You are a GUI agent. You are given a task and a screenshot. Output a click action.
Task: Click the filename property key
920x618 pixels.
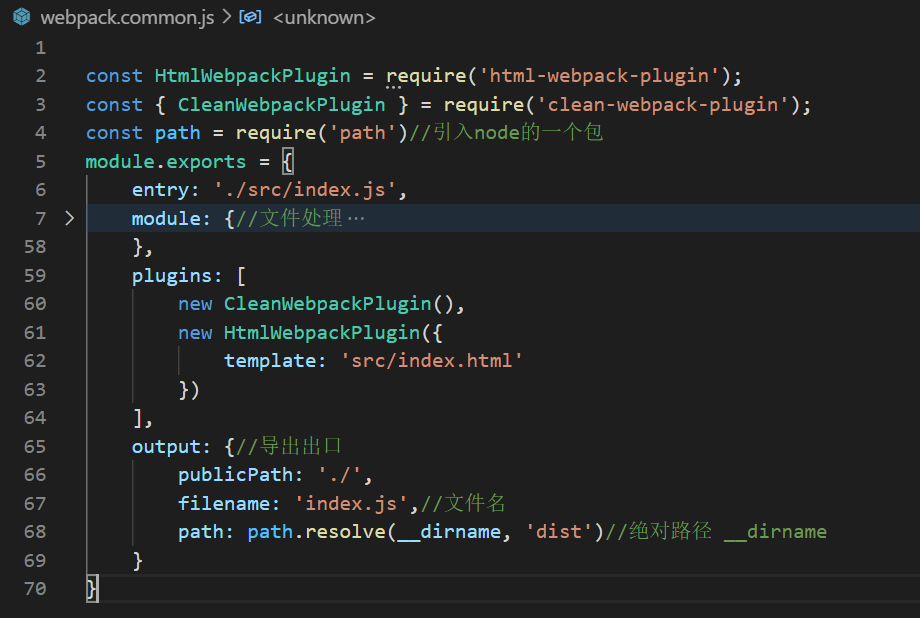[223, 504]
